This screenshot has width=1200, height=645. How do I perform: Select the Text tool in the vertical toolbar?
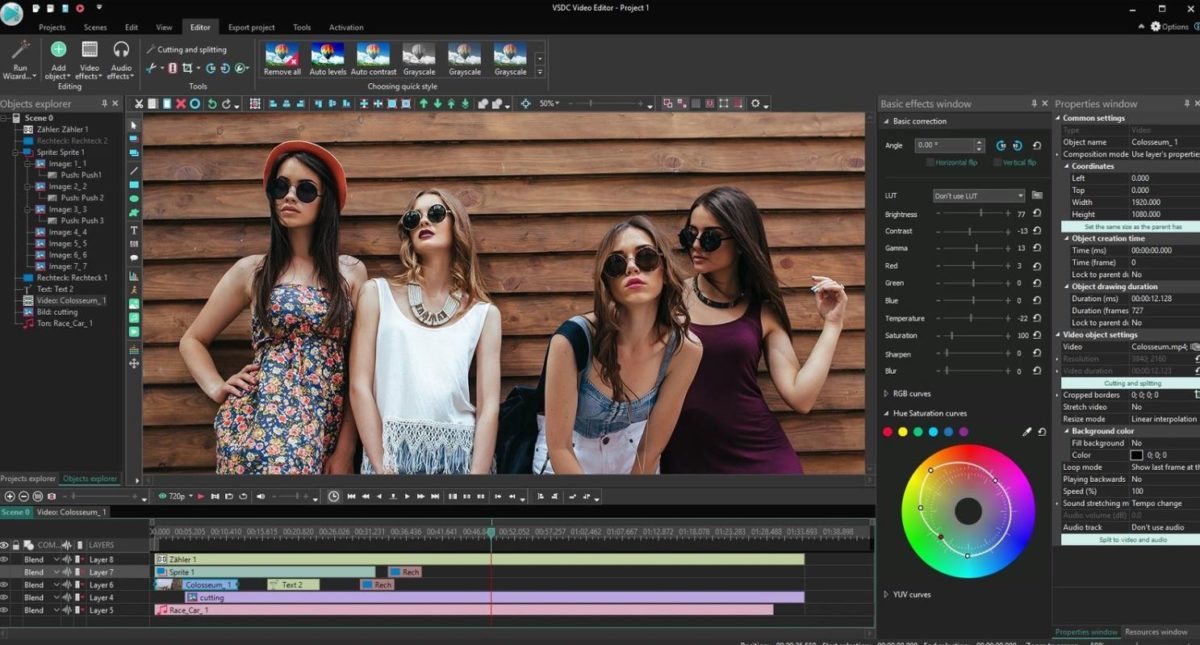tap(134, 230)
